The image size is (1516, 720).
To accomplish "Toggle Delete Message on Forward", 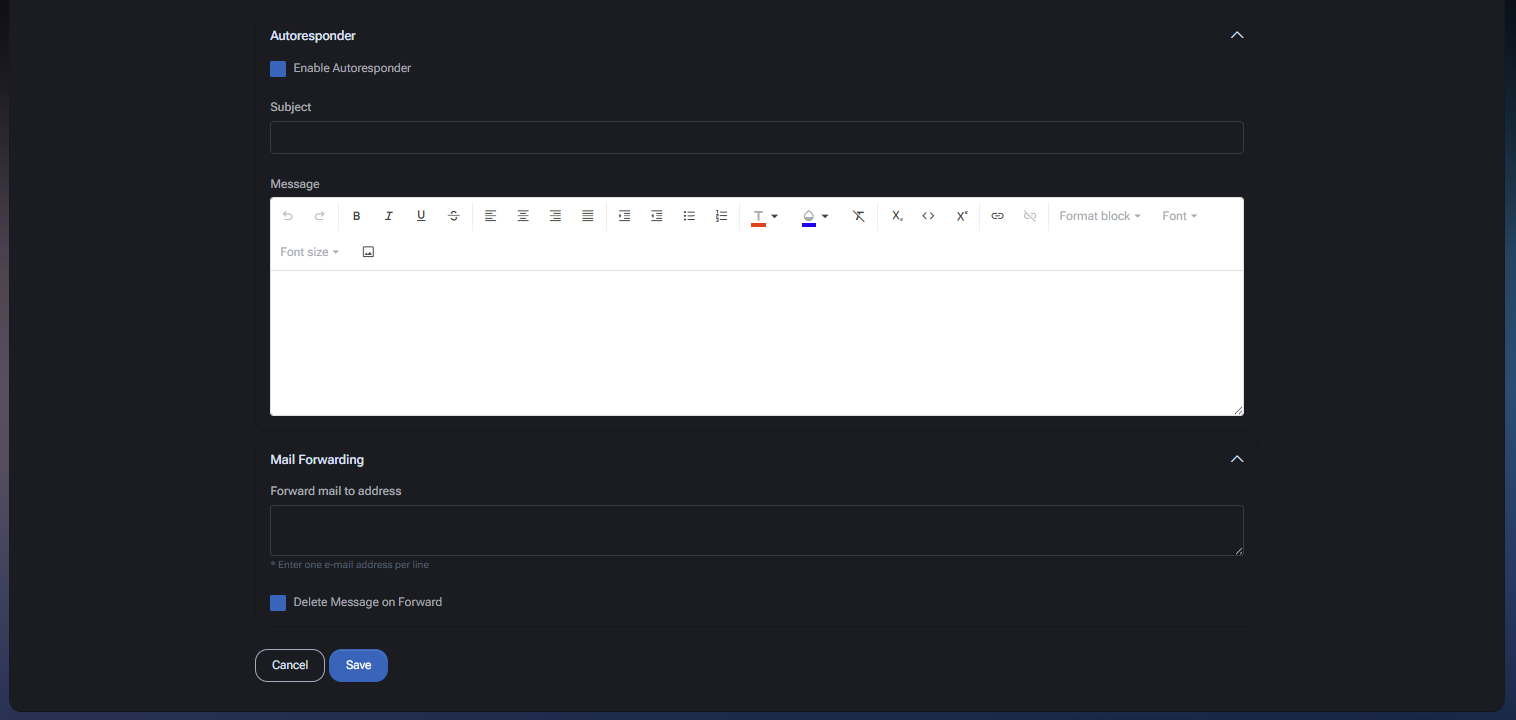I will (x=277, y=602).
